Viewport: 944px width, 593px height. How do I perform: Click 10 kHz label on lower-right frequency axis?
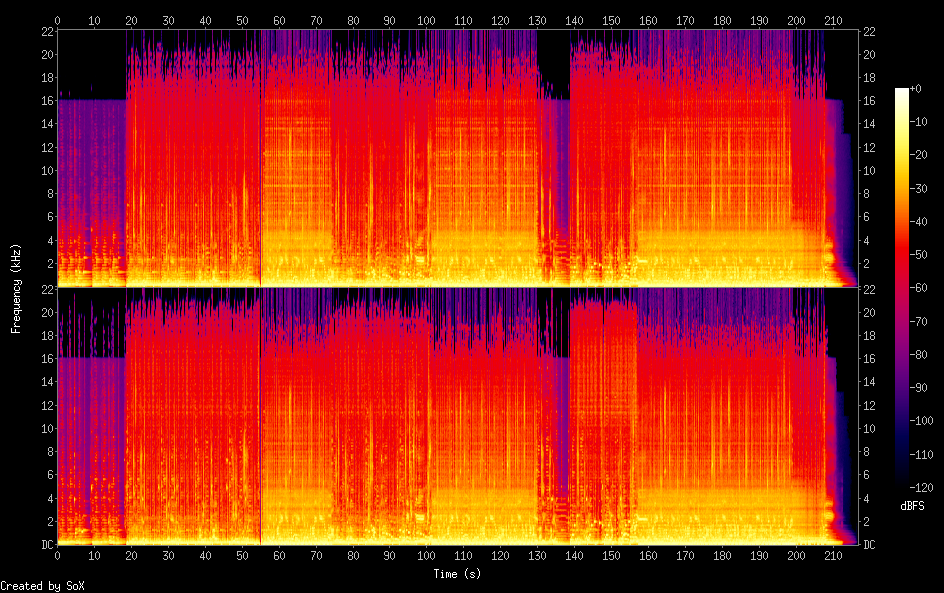click(x=869, y=428)
